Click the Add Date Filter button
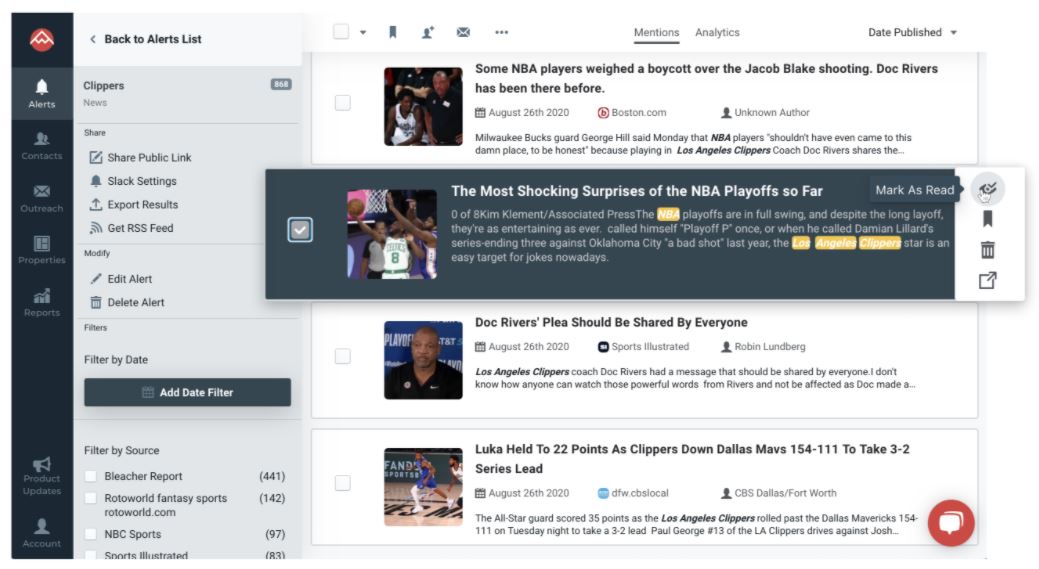 188,392
